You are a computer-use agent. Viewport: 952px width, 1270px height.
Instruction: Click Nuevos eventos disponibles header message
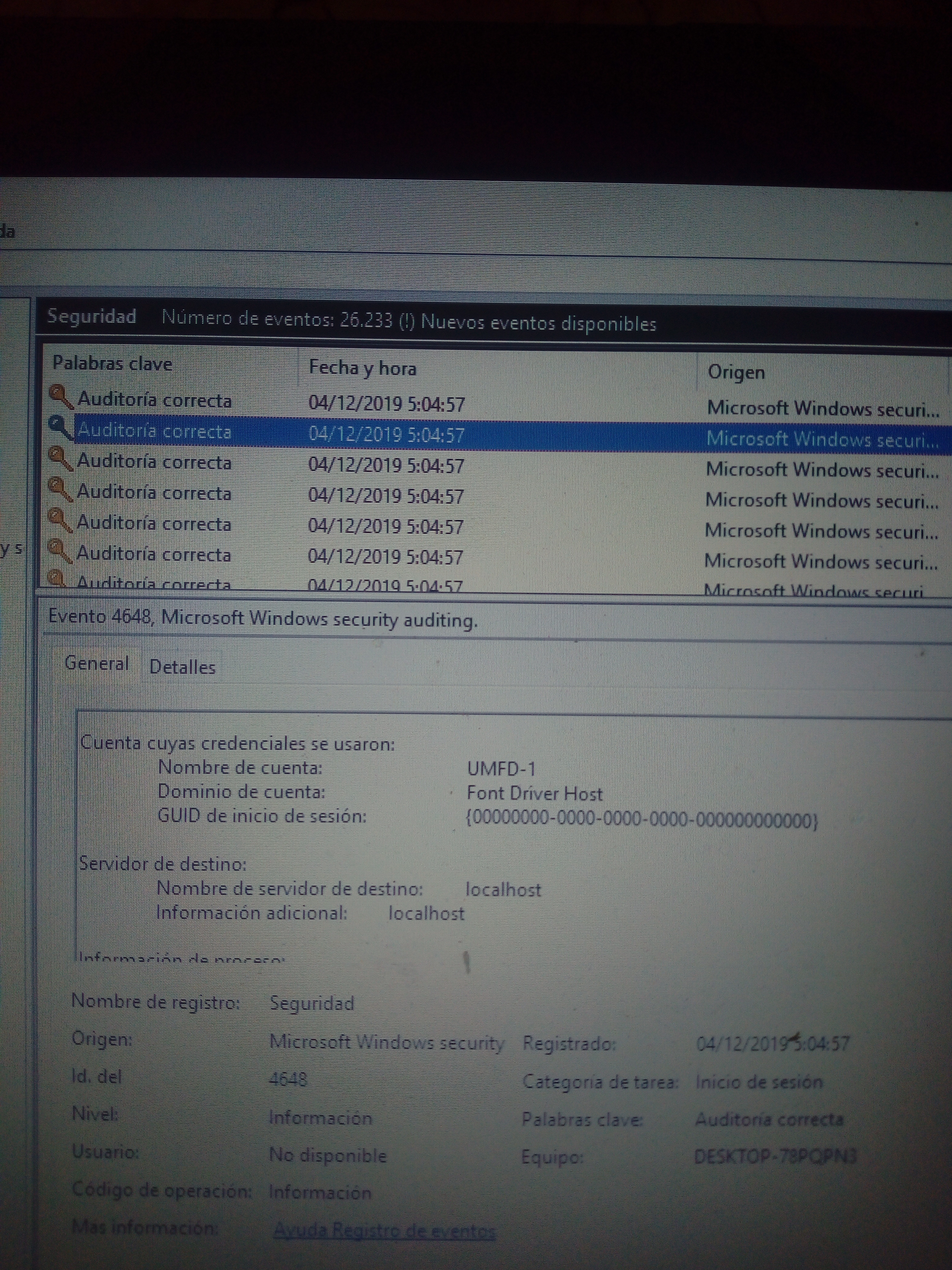pyautogui.click(x=538, y=323)
